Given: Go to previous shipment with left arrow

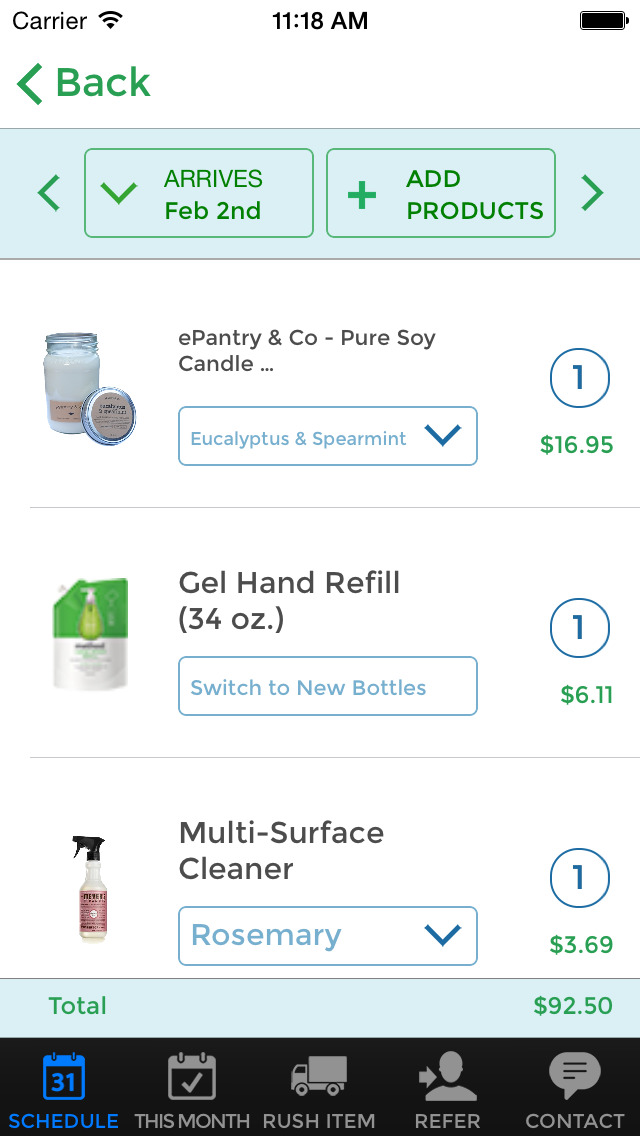Looking at the screenshot, I should 48,193.
